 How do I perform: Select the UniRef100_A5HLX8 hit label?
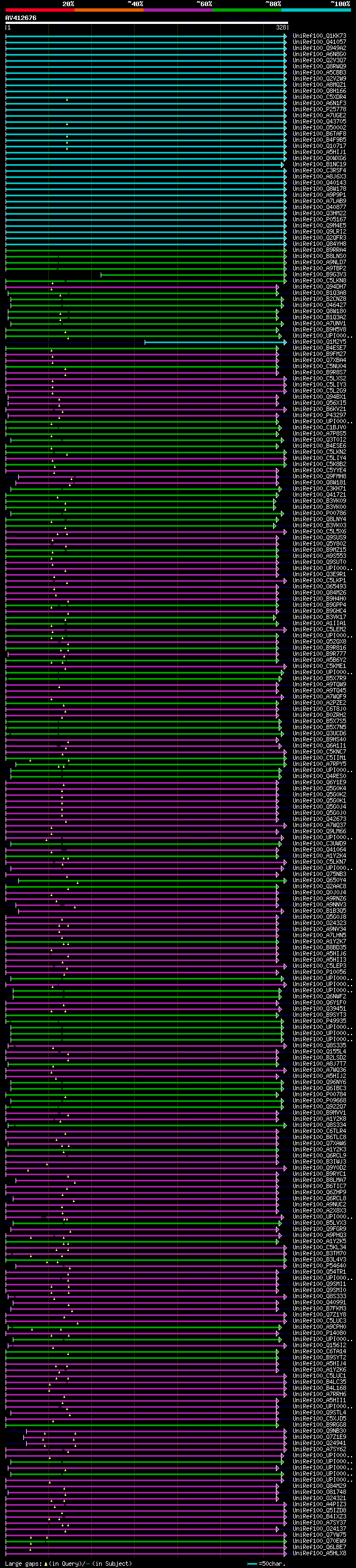coord(319,1554)
